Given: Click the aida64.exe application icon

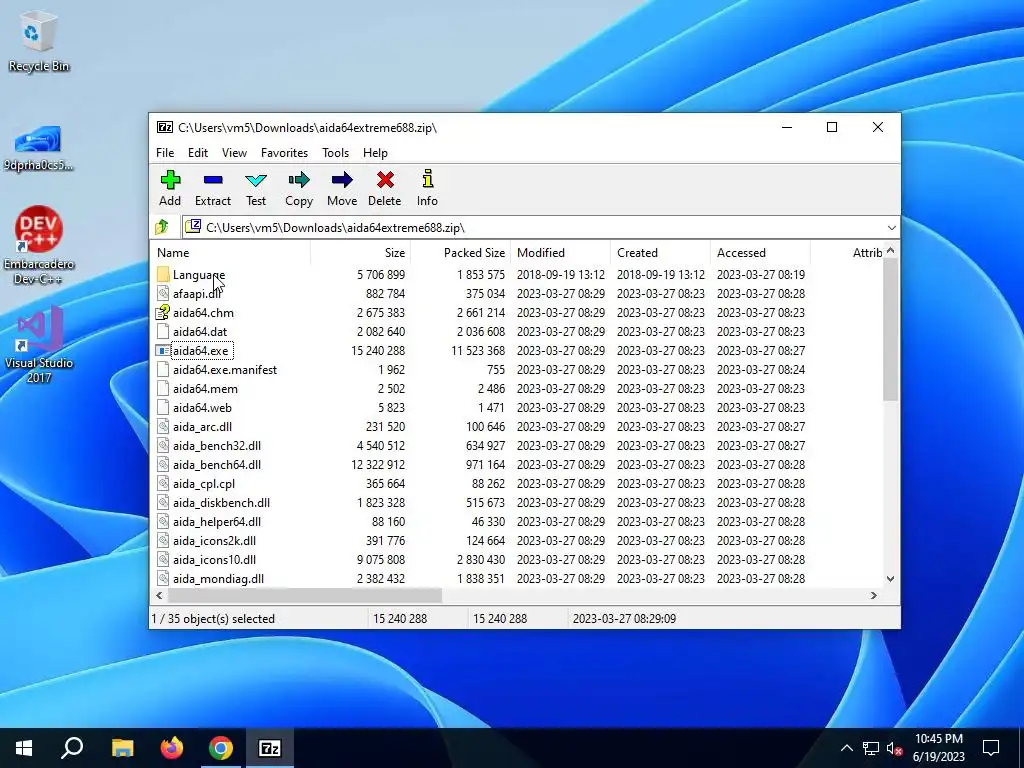Looking at the screenshot, I should click(x=163, y=351).
